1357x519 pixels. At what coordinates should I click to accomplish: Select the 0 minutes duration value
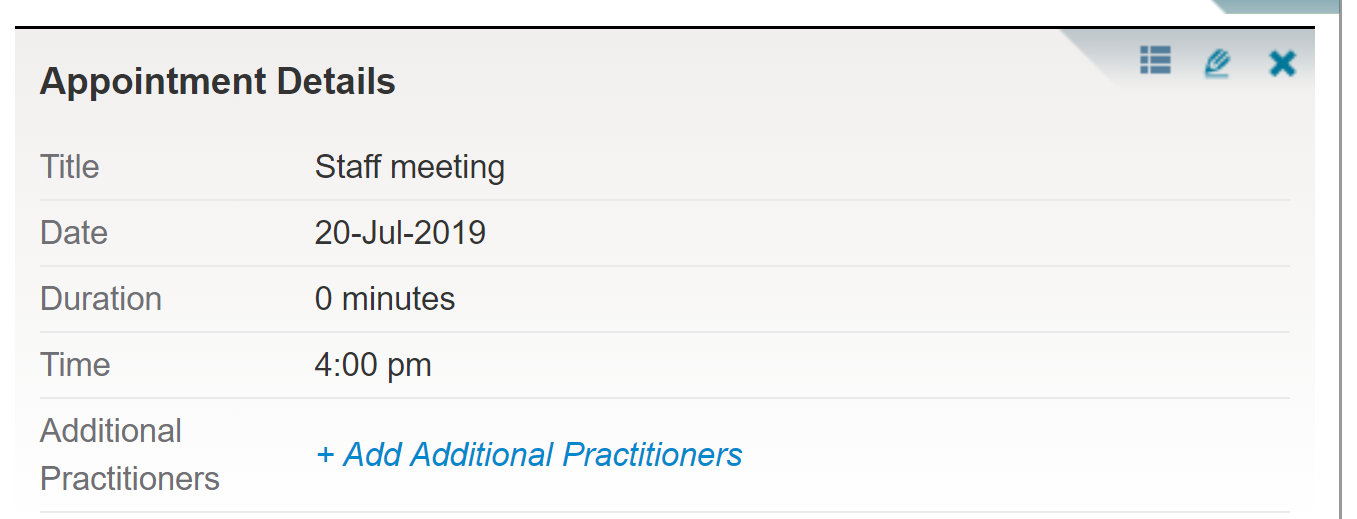click(385, 299)
